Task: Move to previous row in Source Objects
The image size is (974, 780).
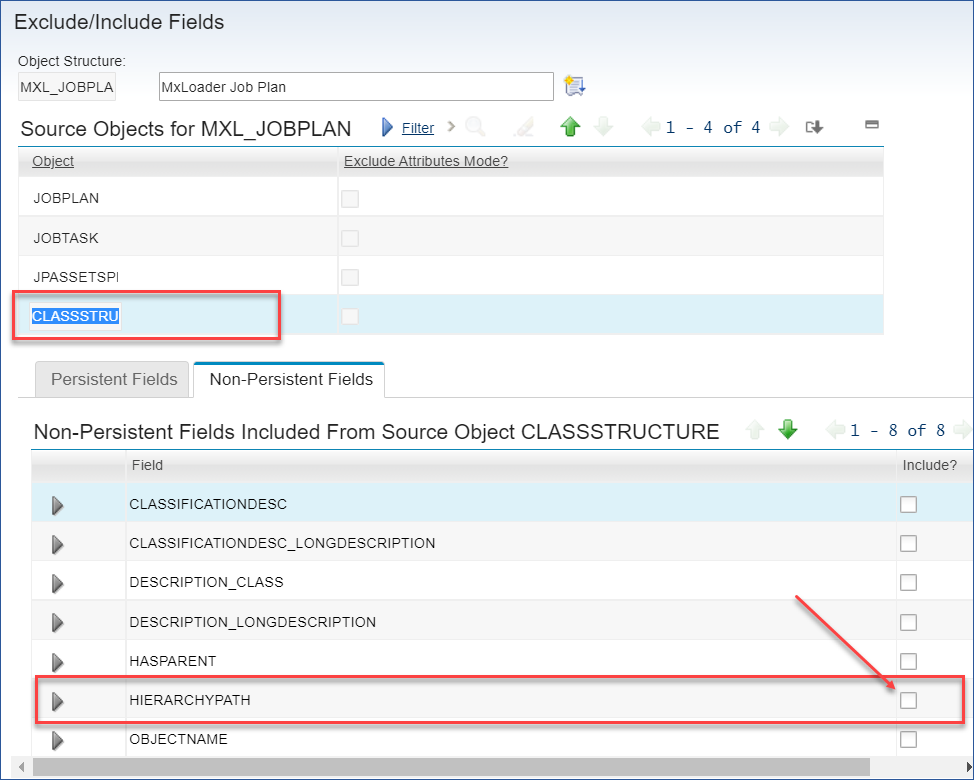Action: 570,127
